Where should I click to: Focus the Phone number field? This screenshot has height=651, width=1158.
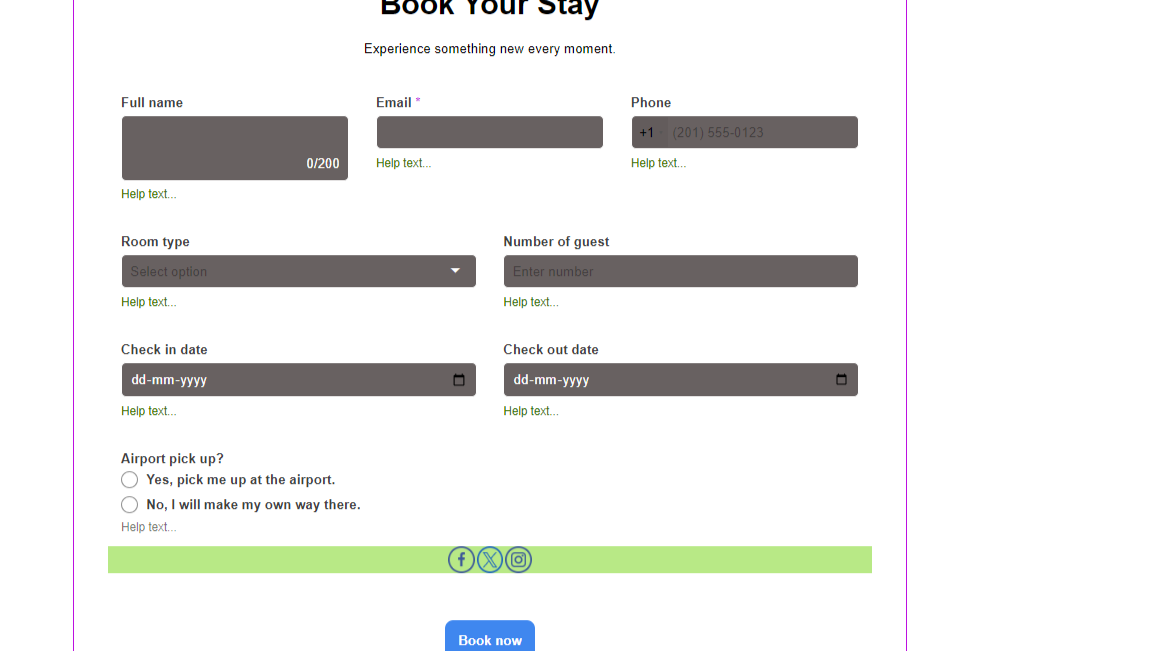pyautogui.click(x=762, y=132)
